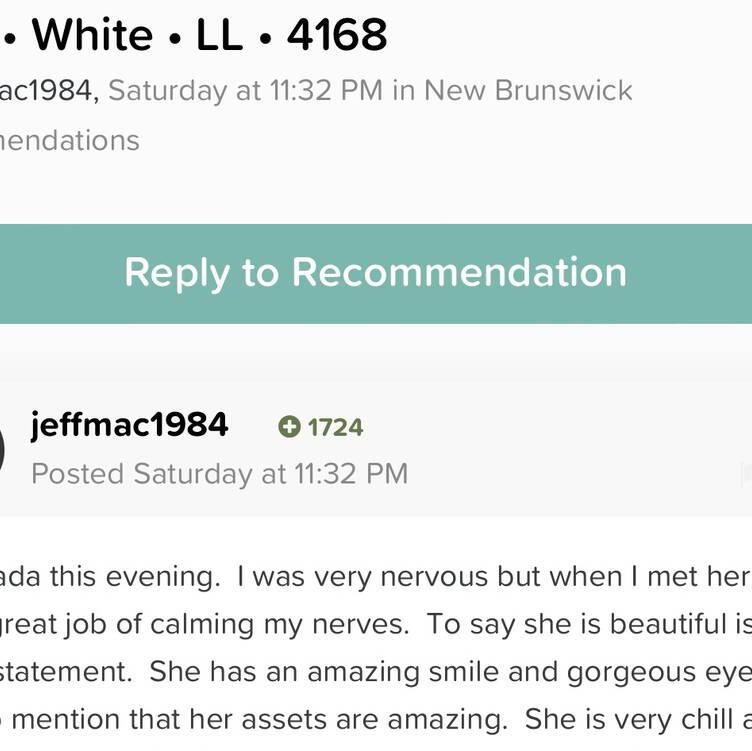Click the faint icon at the post header's right edge

747,474
